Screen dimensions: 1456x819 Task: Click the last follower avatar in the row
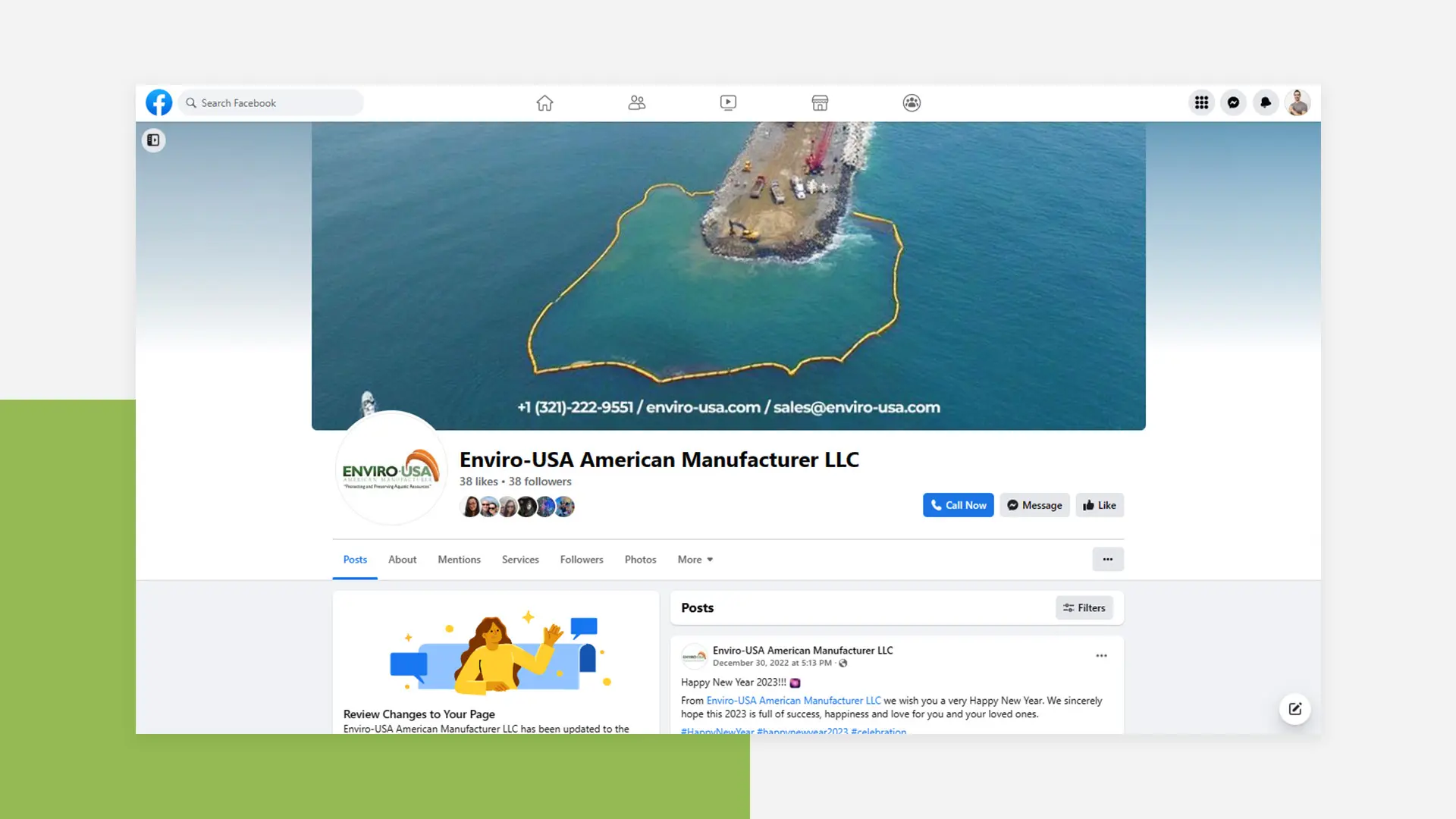click(565, 507)
